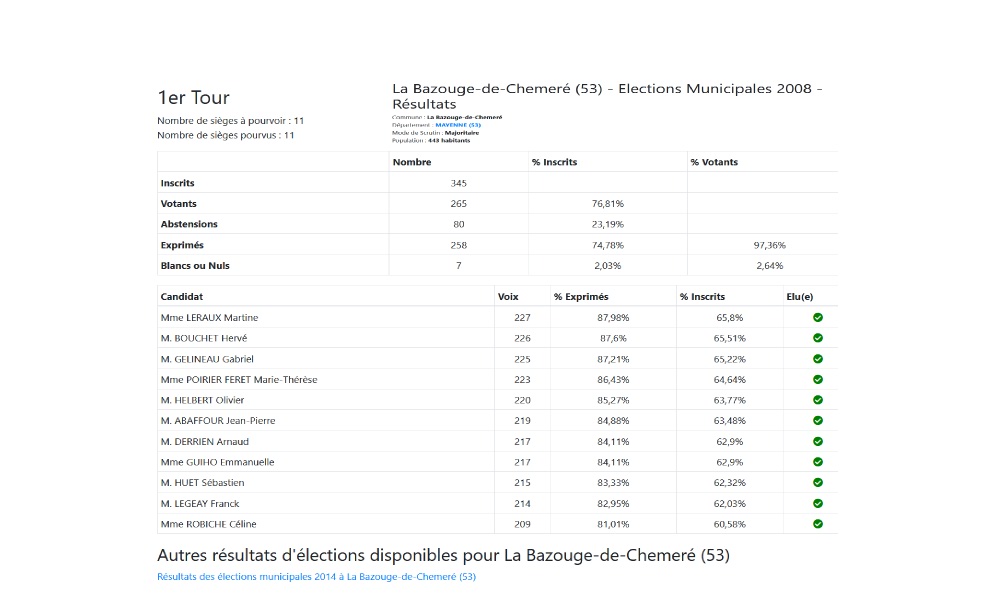Click elected icon for Mme POIRIER FERET
Image resolution: width=1000 pixels, height=600 pixels.
pyautogui.click(x=818, y=379)
